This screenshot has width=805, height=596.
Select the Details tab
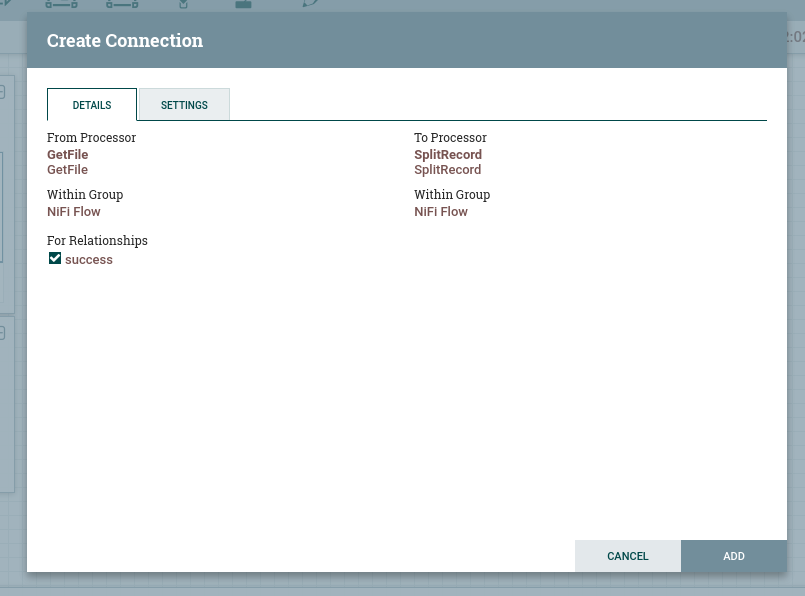(92, 105)
